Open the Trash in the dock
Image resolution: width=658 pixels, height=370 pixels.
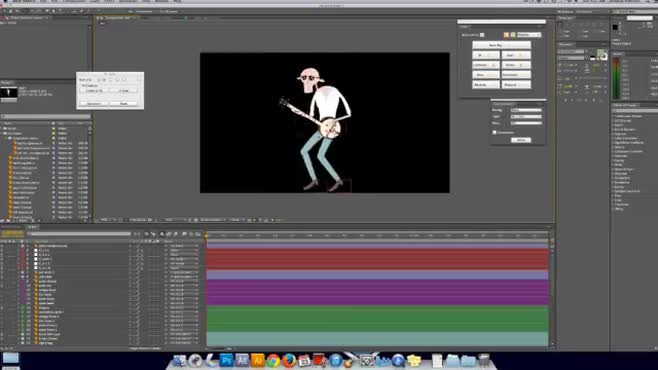484,360
